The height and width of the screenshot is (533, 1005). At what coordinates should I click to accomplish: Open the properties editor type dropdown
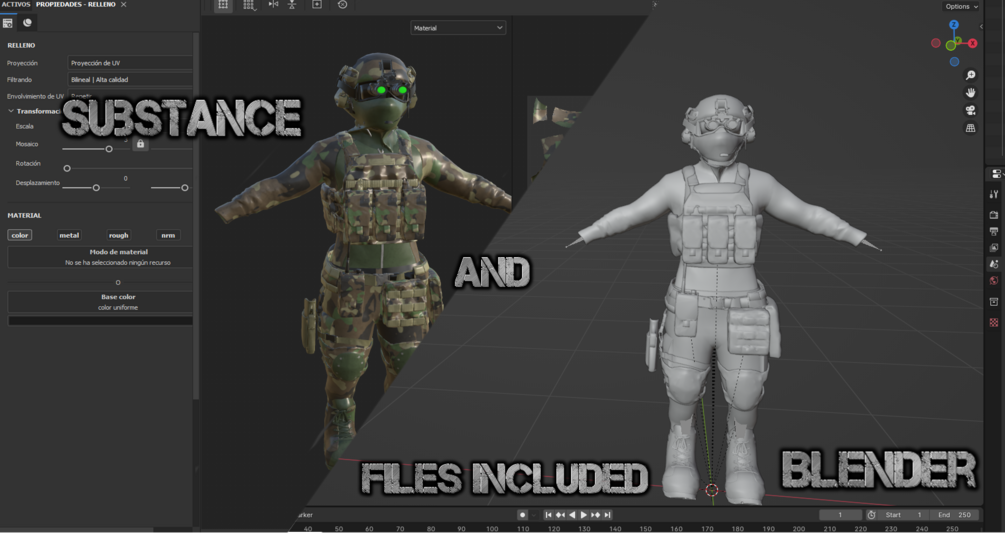[x=996, y=174]
